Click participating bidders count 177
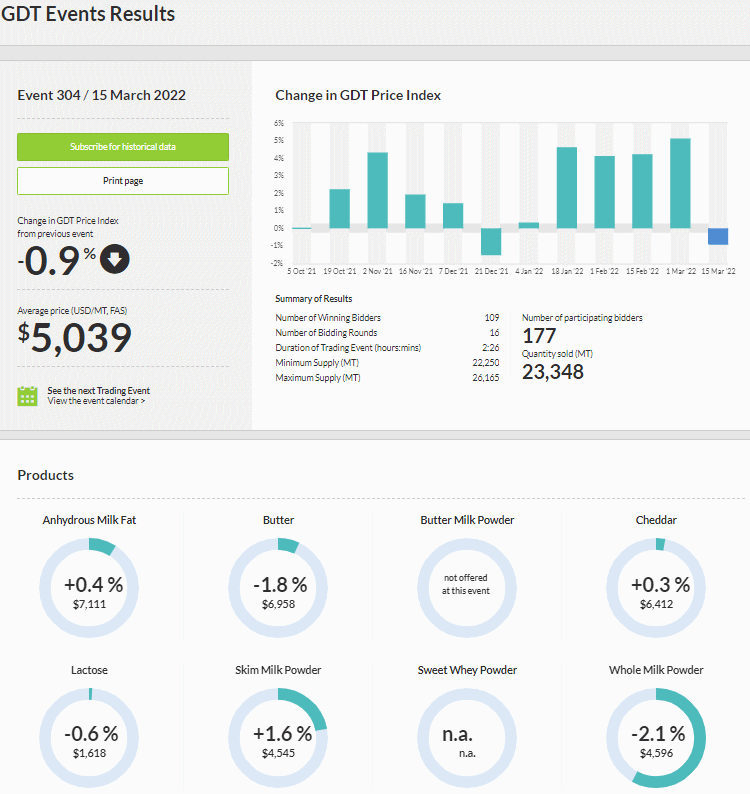750x794 pixels. (x=539, y=336)
